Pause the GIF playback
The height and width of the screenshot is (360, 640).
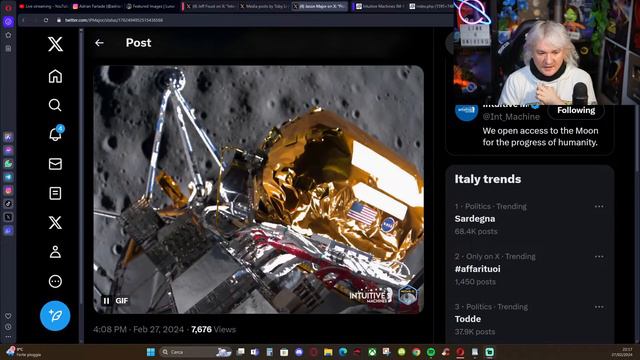(x=107, y=301)
